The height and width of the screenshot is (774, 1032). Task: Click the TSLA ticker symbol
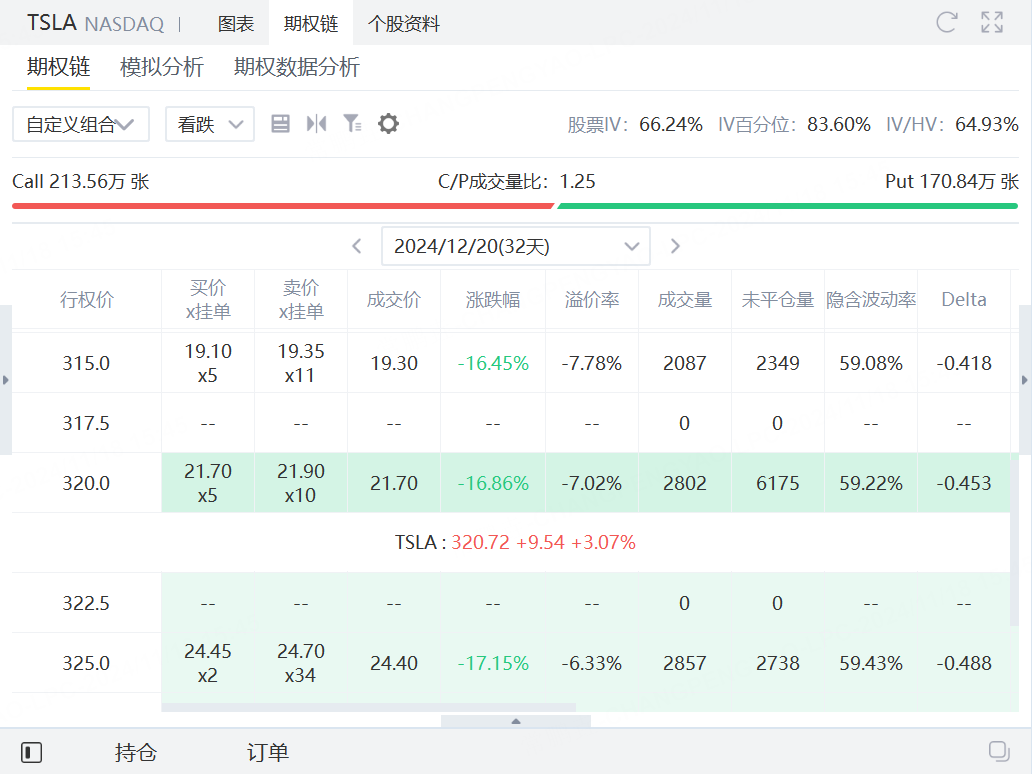coord(51,23)
